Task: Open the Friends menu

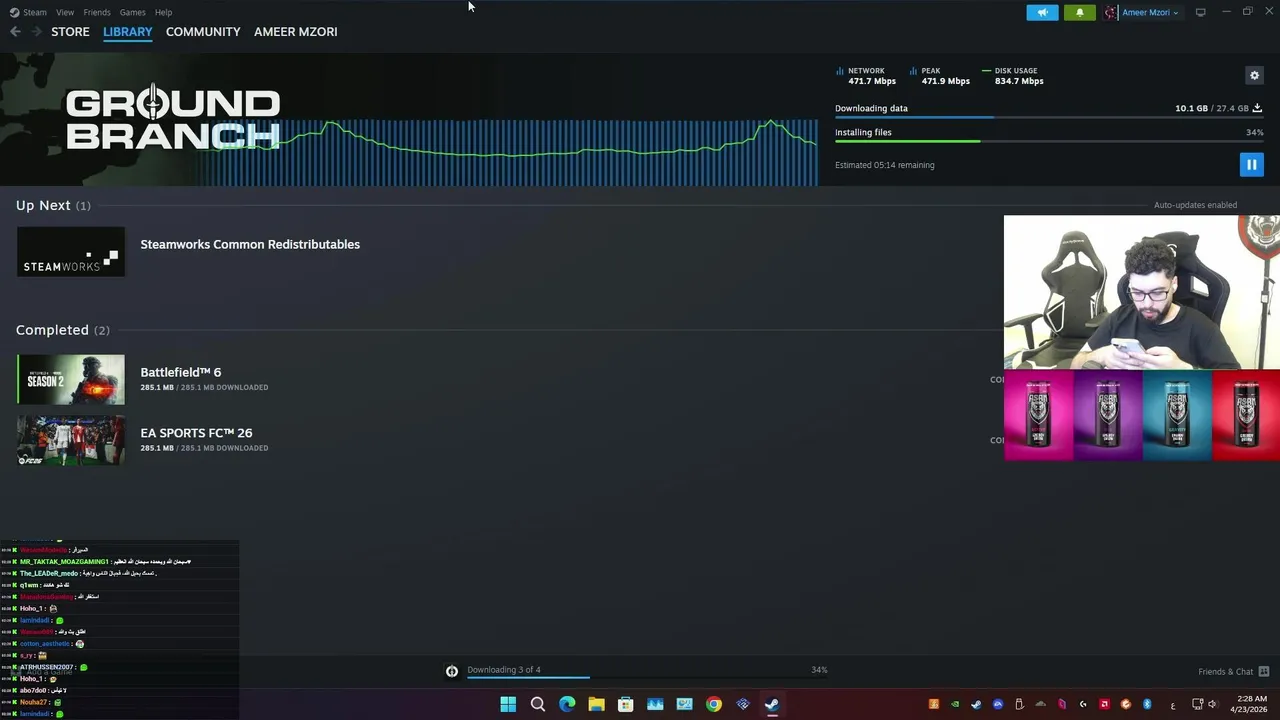Action: click(x=97, y=12)
